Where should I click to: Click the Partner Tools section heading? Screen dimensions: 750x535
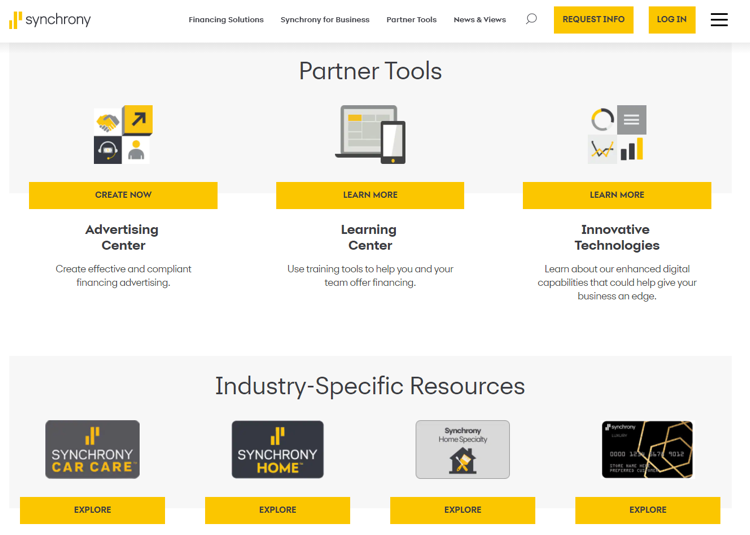click(370, 71)
